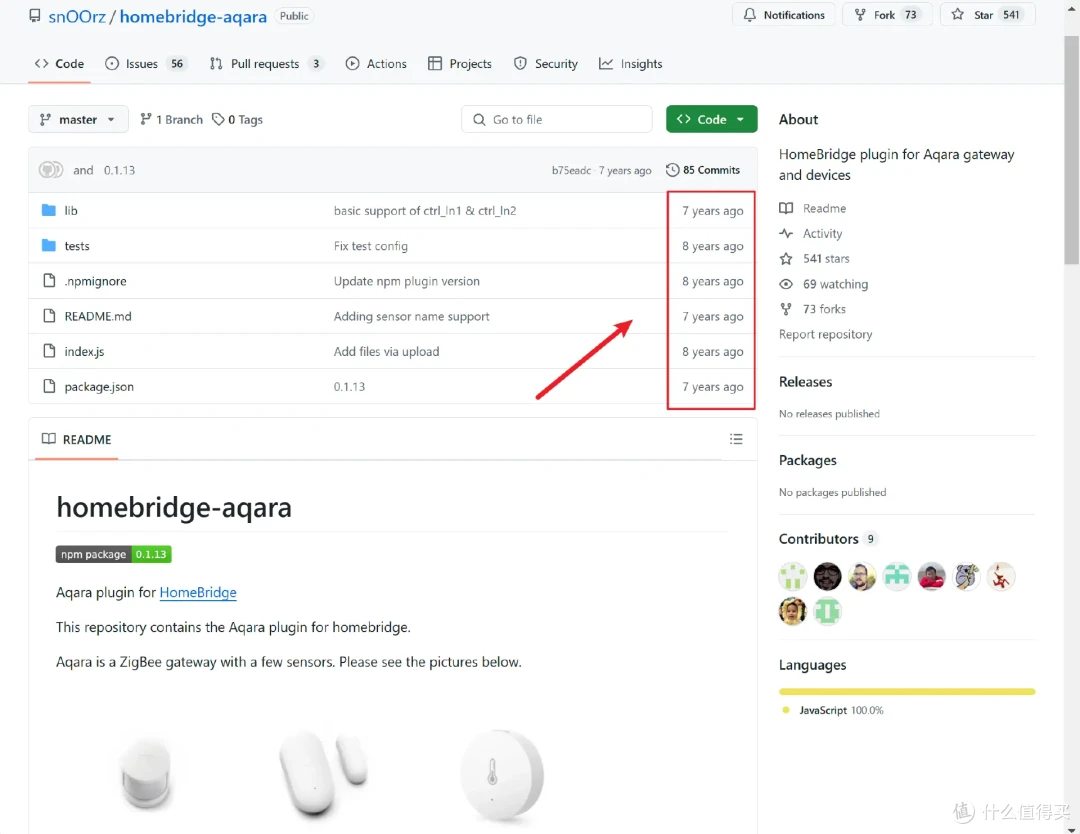Open the Actions tab

(x=376, y=63)
